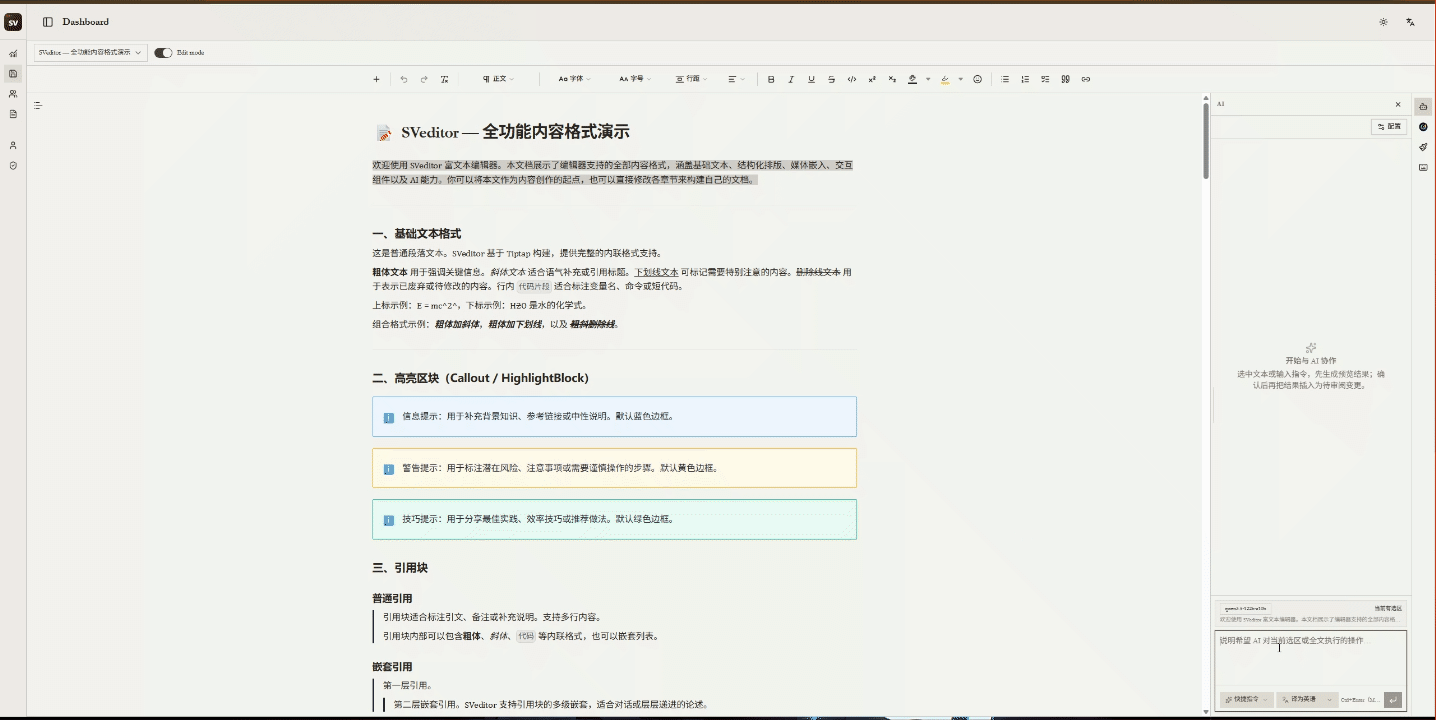Open the 字体 font family dropdown
The image size is (1436, 720).
(x=574, y=79)
